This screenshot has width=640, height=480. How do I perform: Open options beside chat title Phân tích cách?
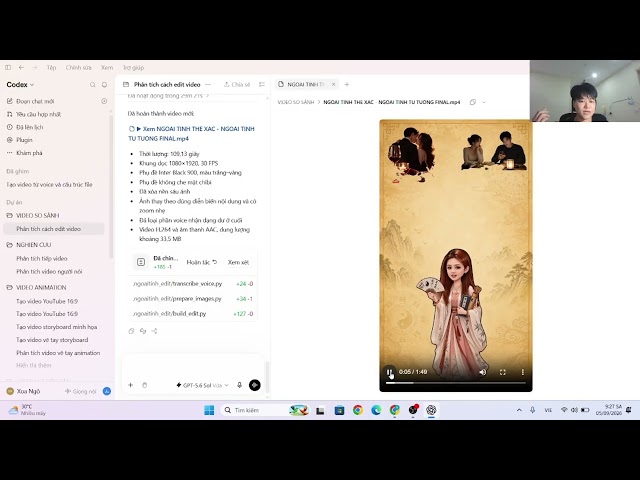point(208,84)
